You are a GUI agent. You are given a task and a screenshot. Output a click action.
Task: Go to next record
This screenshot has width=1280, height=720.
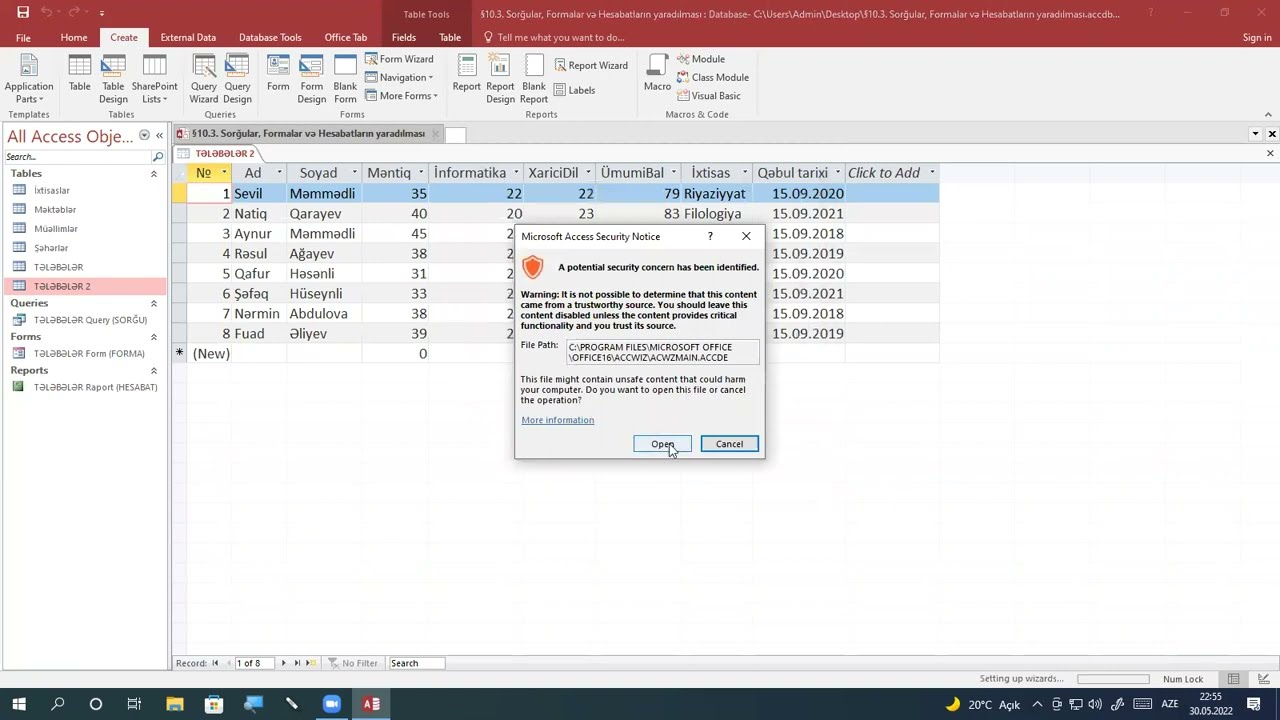coord(283,663)
